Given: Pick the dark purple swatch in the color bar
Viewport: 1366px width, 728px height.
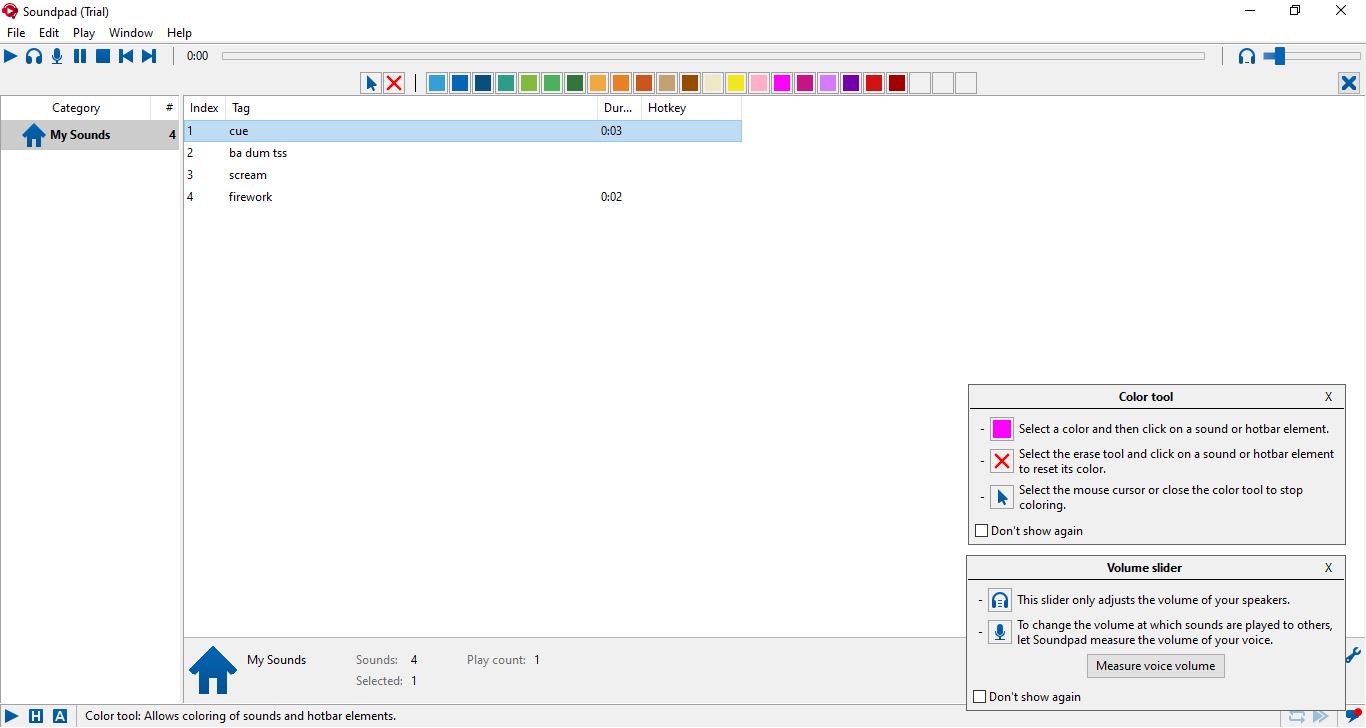Looking at the screenshot, I should point(851,83).
